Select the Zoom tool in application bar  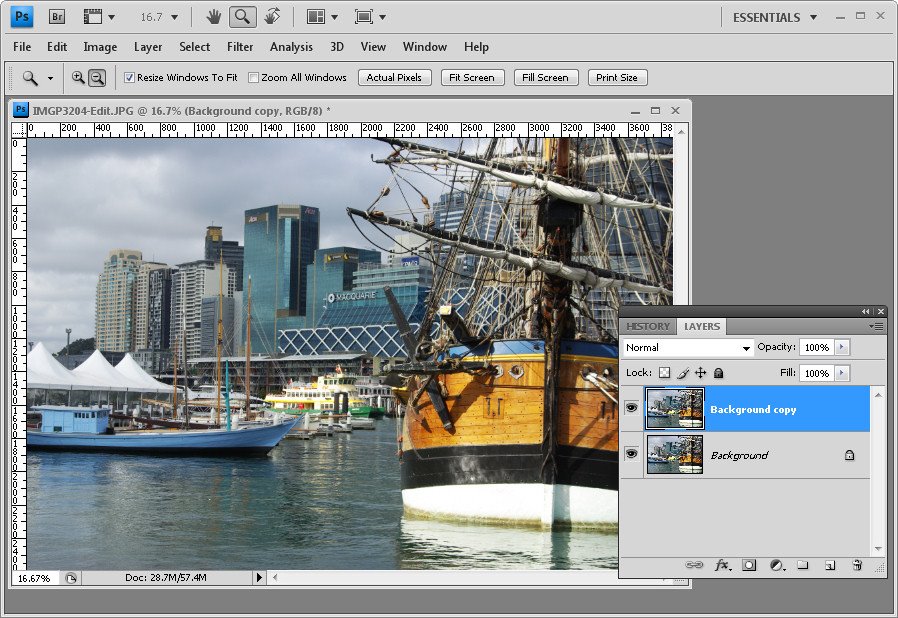(x=242, y=17)
